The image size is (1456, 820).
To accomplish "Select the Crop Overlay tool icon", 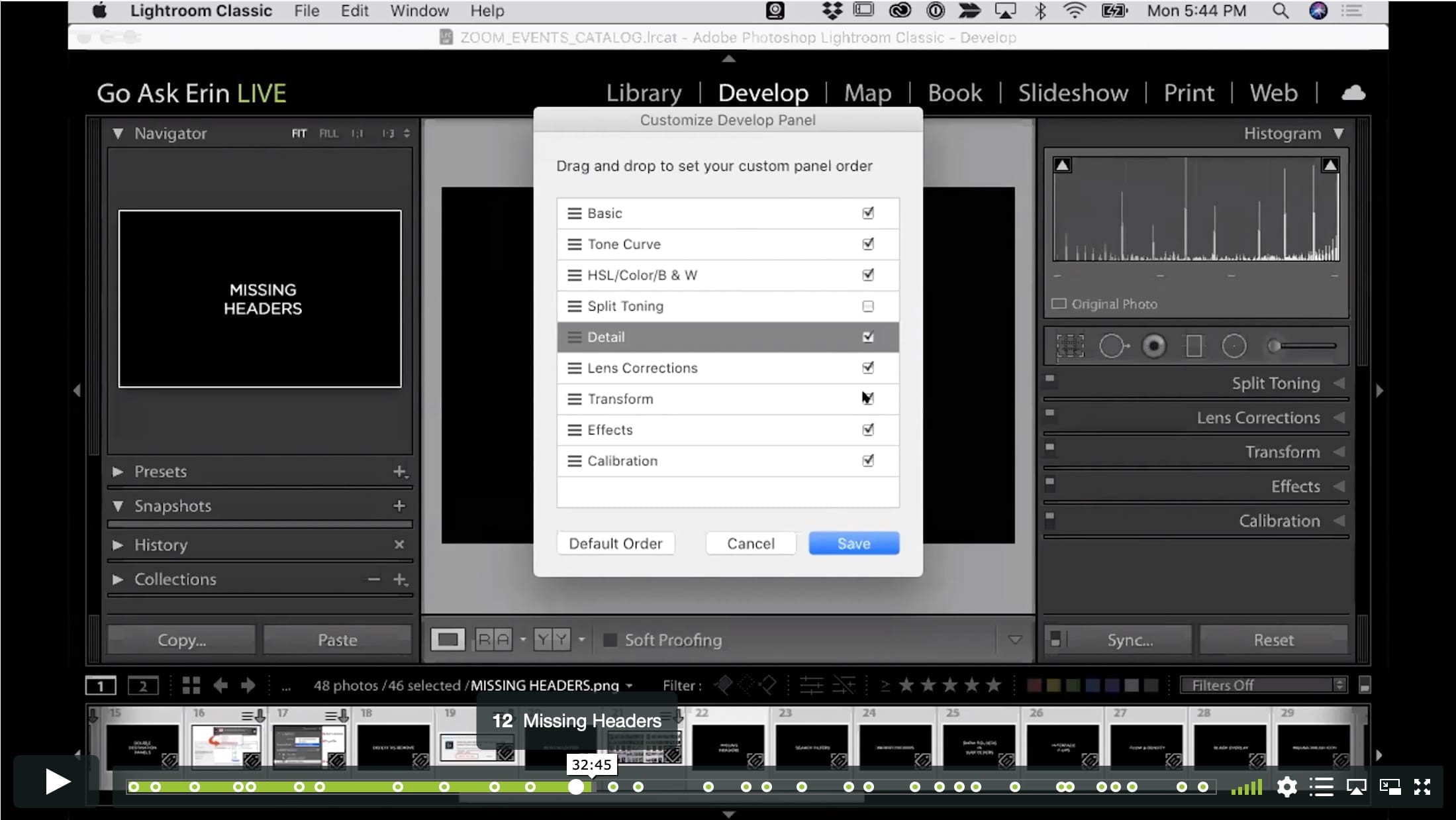I will point(1070,346).
